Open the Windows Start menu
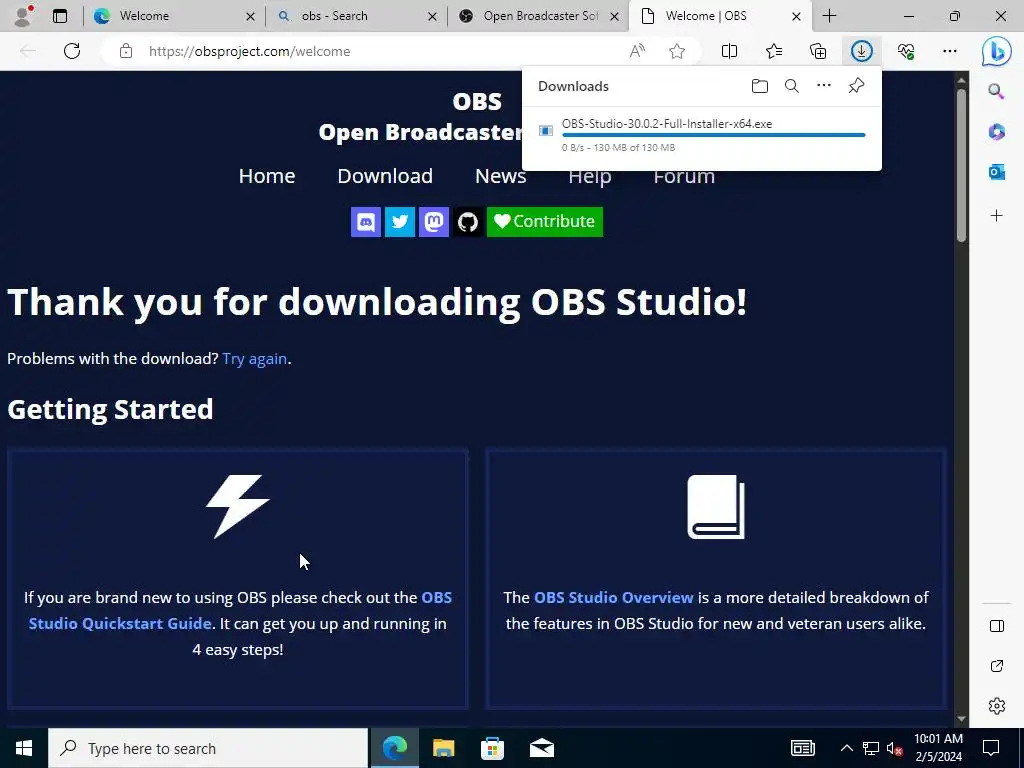The height and width of the screenshot is (768, 1024). pyautogui.click(x=24, y=748)
